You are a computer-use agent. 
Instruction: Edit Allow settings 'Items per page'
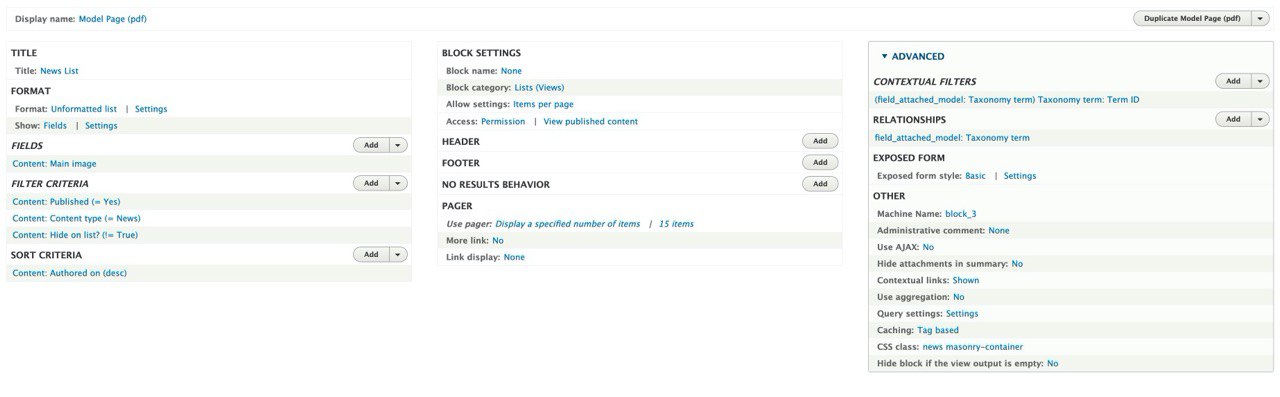pyautogui.click(x=543, y=104)
